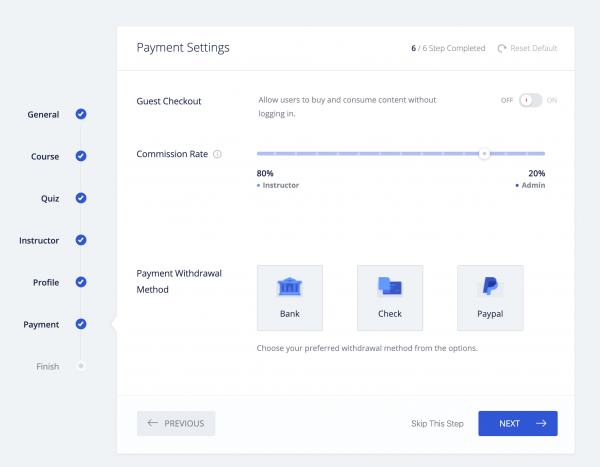The height and width of the screenshot is (467, 600).
Task: Open the Course settings step
Action: 44,157
